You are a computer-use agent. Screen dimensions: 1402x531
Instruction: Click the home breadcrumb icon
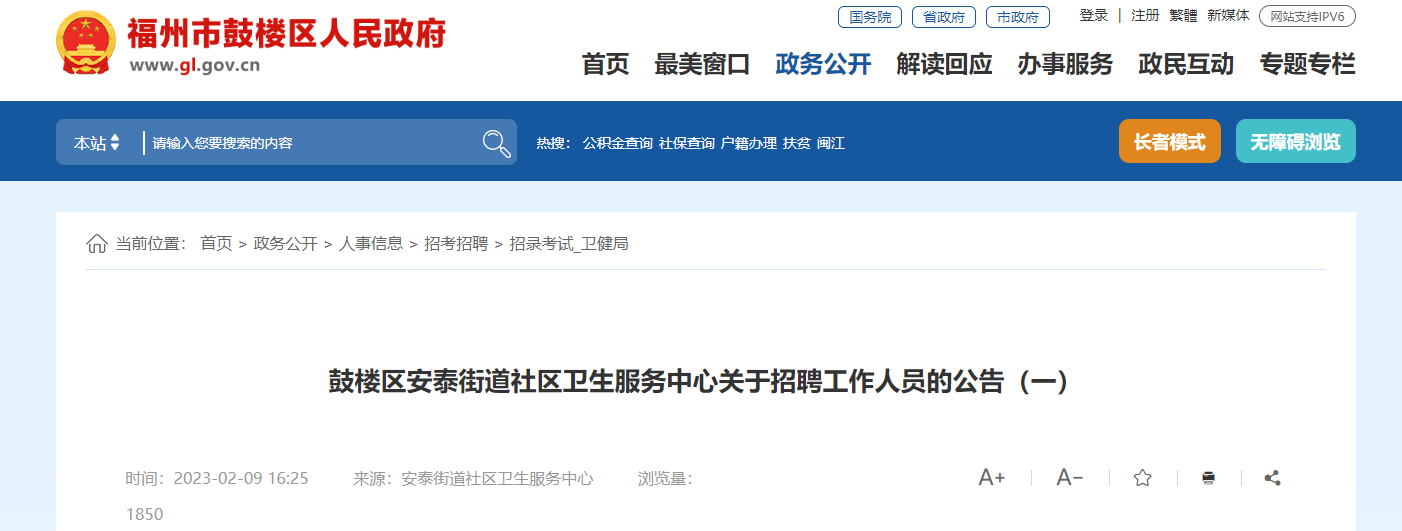[97, 243]
